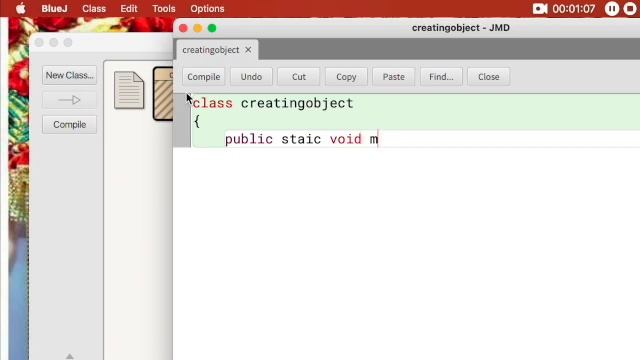Click the 'class' keyword in the code
The height and width of the screenshot is (360, 640).
tap(212, 103)
